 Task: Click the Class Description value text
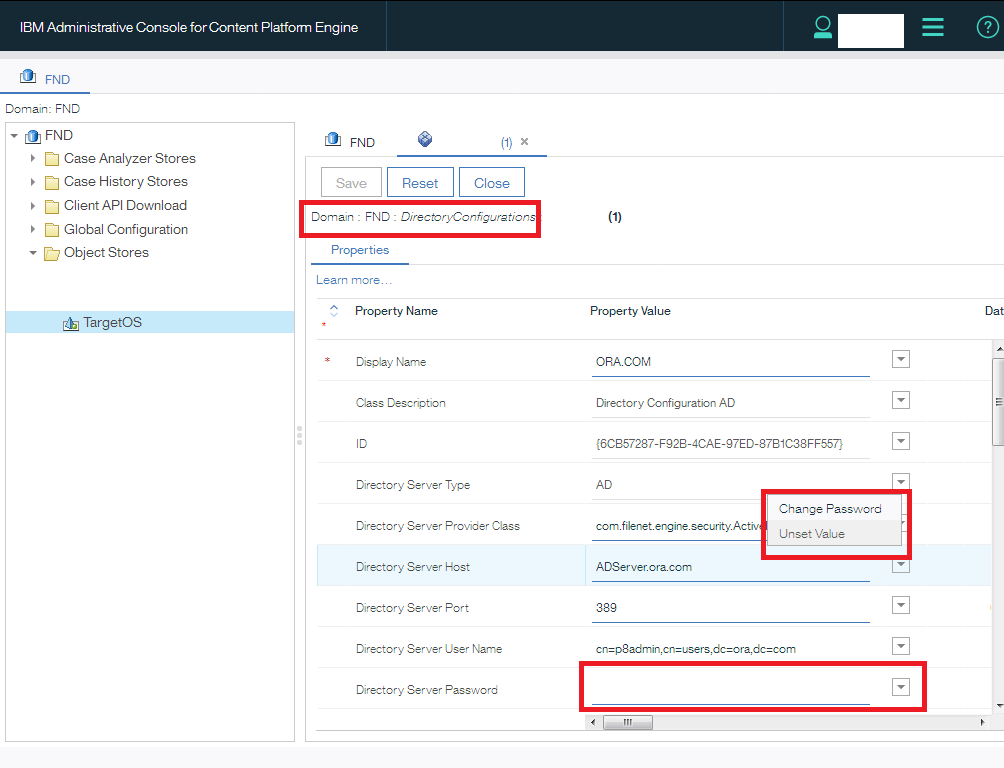665,403
